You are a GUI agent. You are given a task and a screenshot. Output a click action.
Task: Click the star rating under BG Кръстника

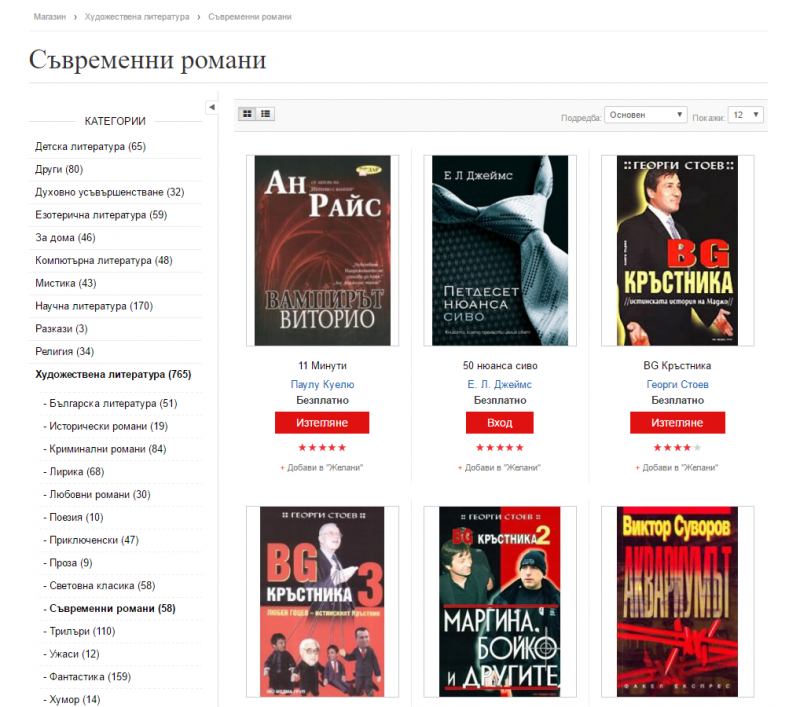click(677, 447)
